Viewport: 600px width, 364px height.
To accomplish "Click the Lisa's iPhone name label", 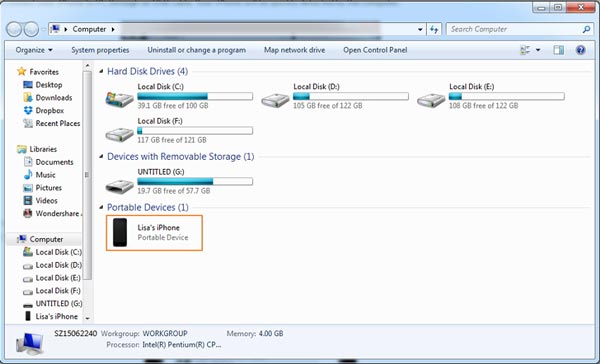I will tap(158, 227).
